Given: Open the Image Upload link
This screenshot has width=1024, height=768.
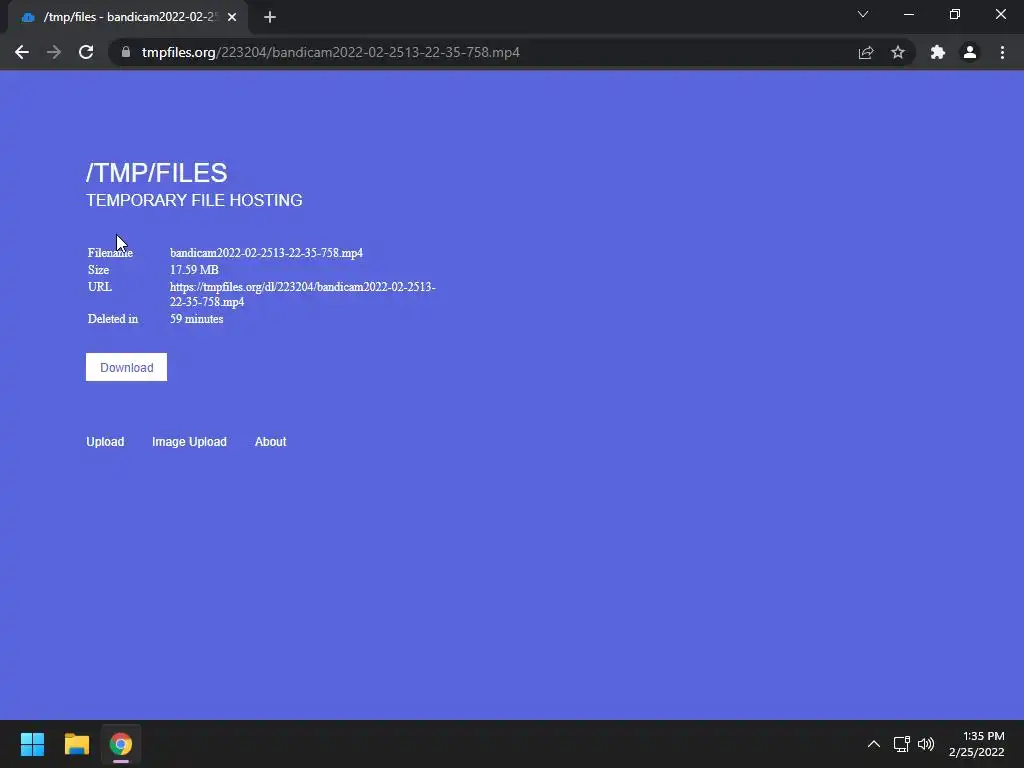Looking at the screenshot, I should pyautogui.click(x=189, y=442).
